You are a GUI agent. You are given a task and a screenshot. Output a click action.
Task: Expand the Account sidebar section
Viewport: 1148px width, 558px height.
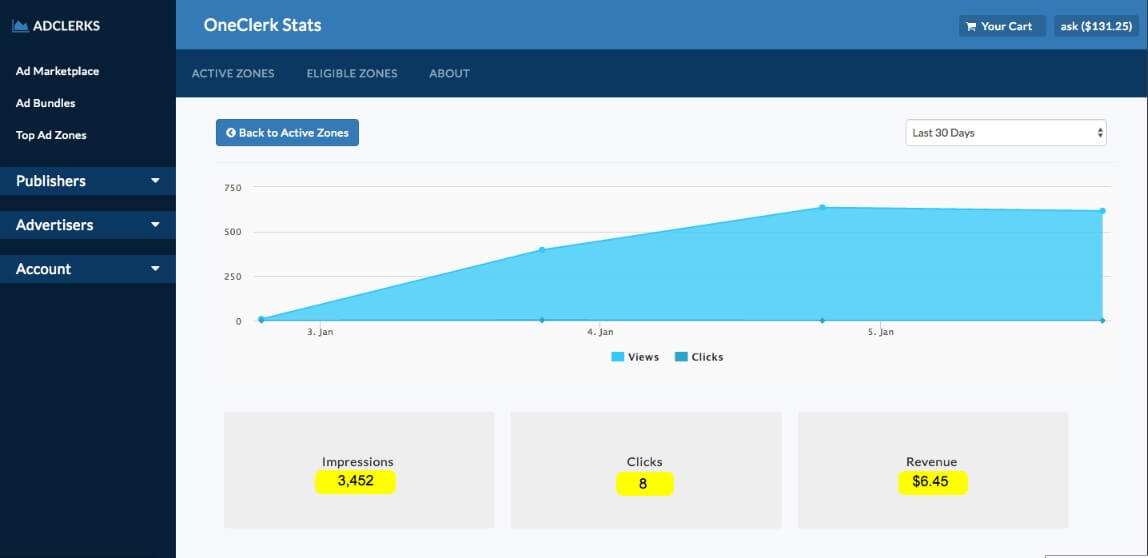click(88, 269)
